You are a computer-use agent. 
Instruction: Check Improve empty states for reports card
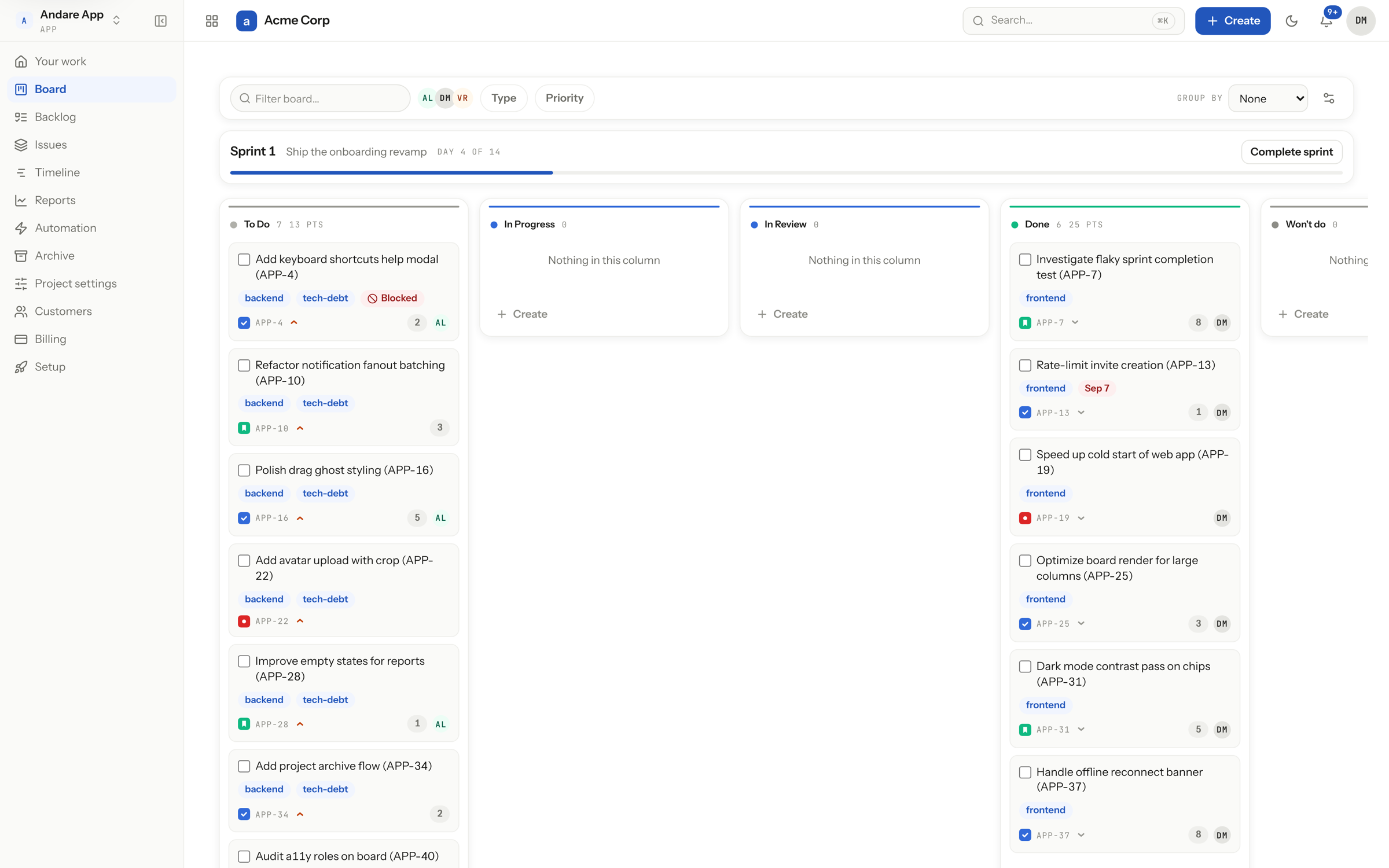coord(244,661)
